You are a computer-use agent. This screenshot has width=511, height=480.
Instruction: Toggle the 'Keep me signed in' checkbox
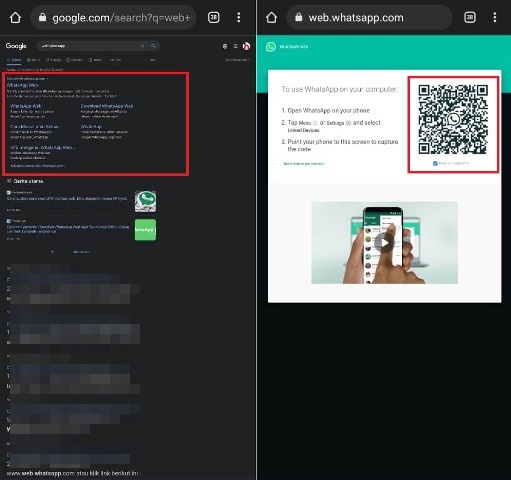pos(435,163)
